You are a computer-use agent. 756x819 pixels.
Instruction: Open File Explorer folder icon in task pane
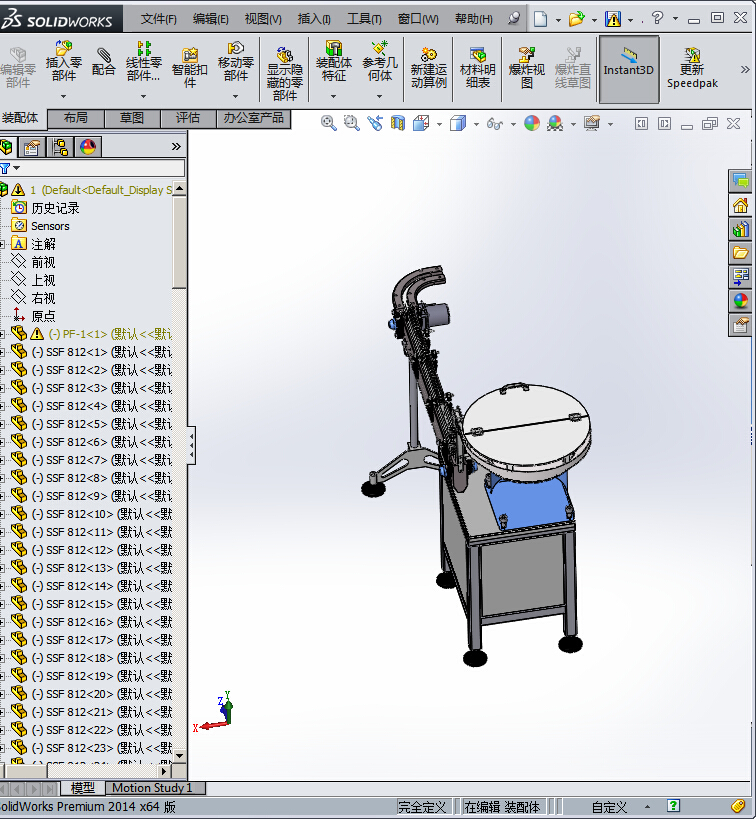click(740, 253)
